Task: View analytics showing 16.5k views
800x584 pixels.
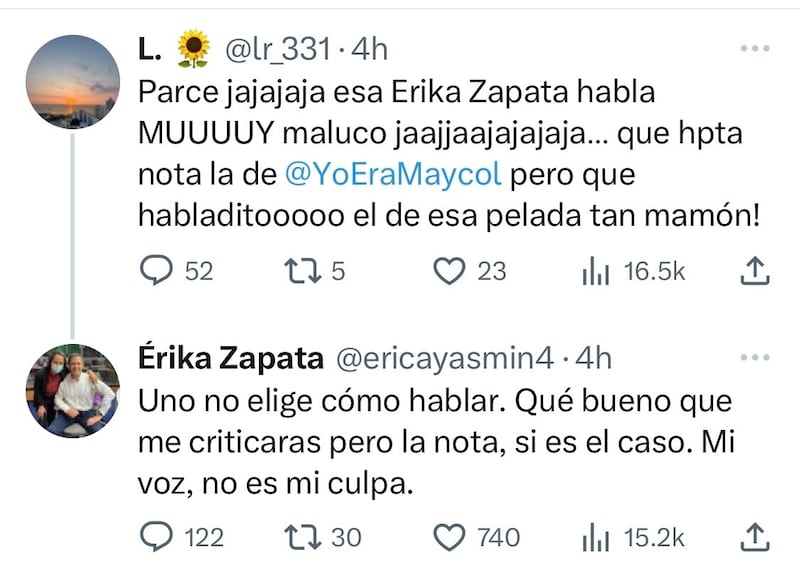Action: [x=595, y=270]
